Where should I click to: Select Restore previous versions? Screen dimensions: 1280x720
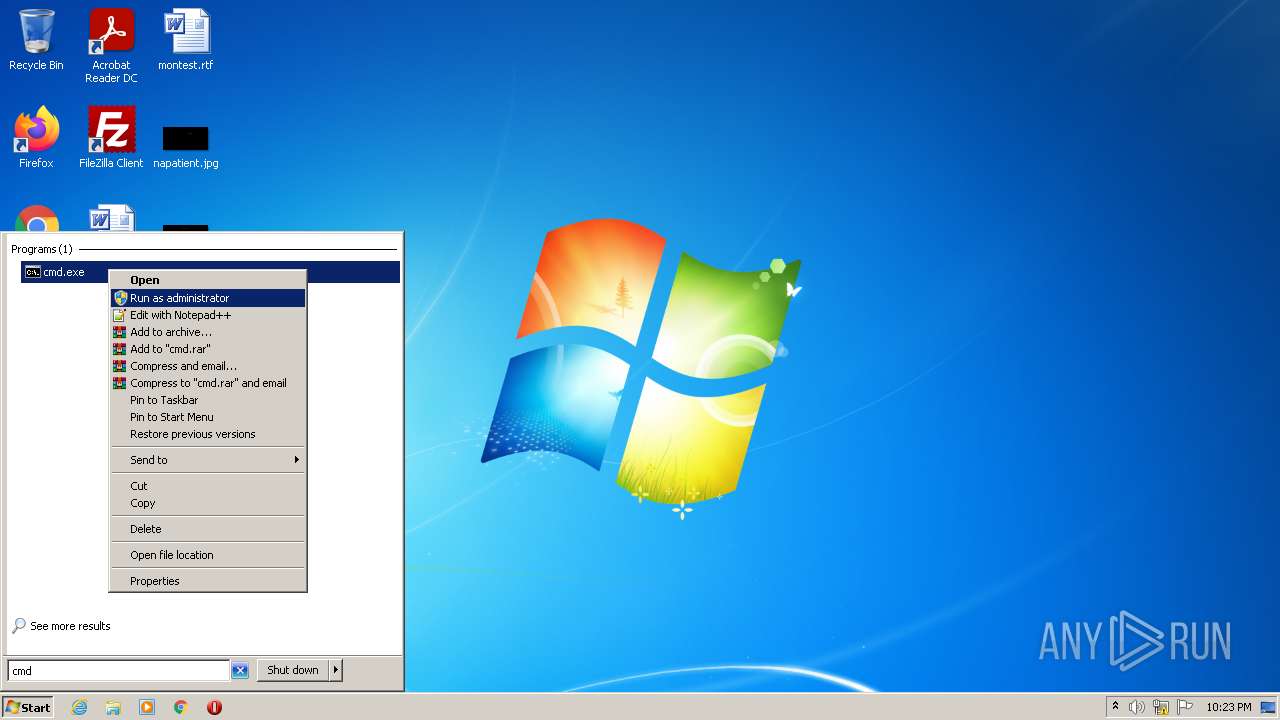point(207,434)
